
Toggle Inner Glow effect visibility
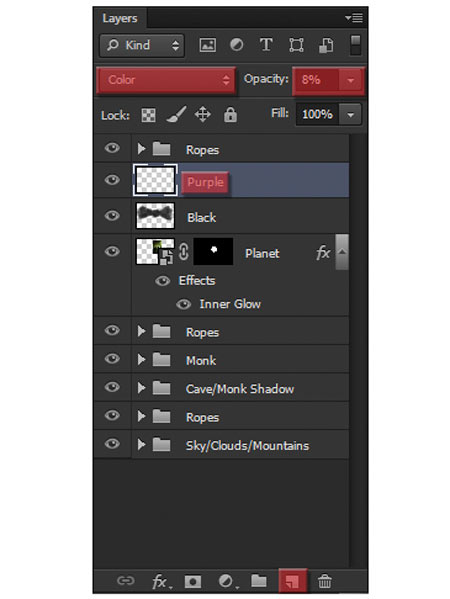coord(183,304)
